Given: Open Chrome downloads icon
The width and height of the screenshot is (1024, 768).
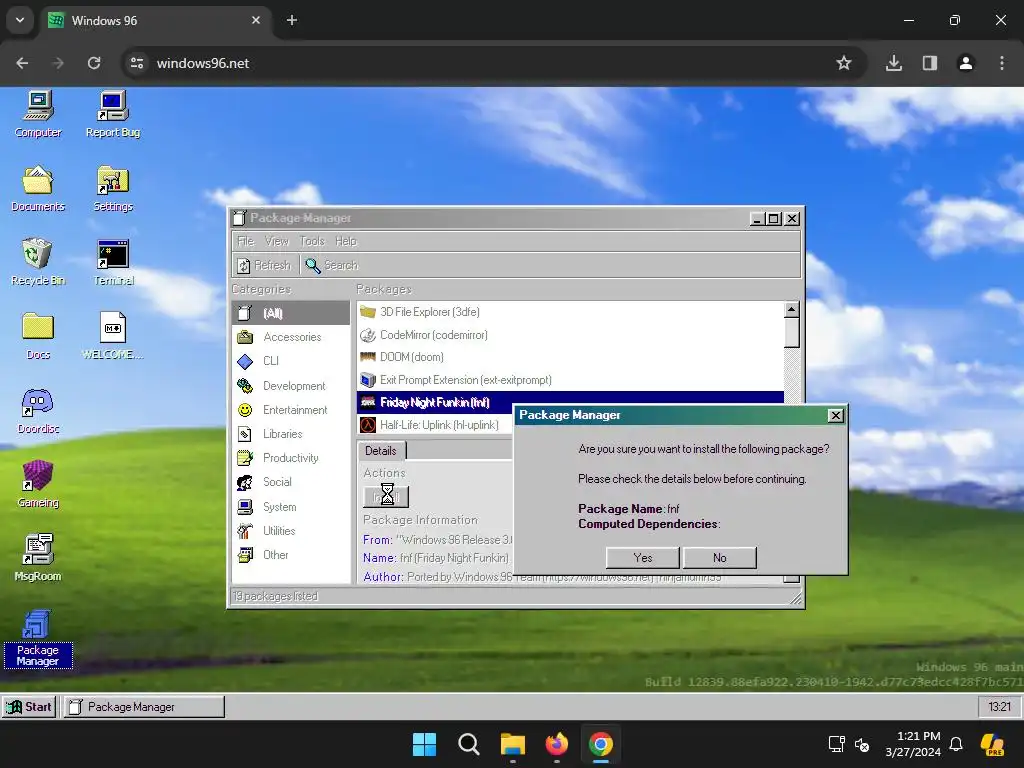Looking at the screenshot, I should (x=894, y=63).
